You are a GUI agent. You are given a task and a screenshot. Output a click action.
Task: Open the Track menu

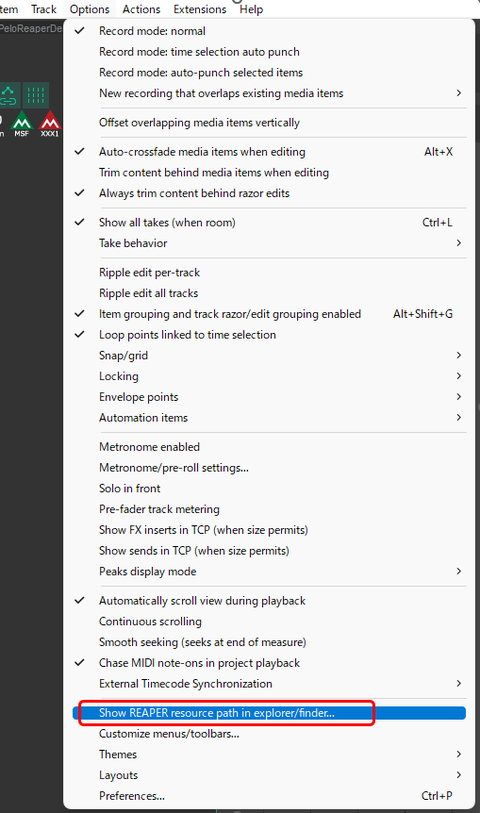pos(44,9)
